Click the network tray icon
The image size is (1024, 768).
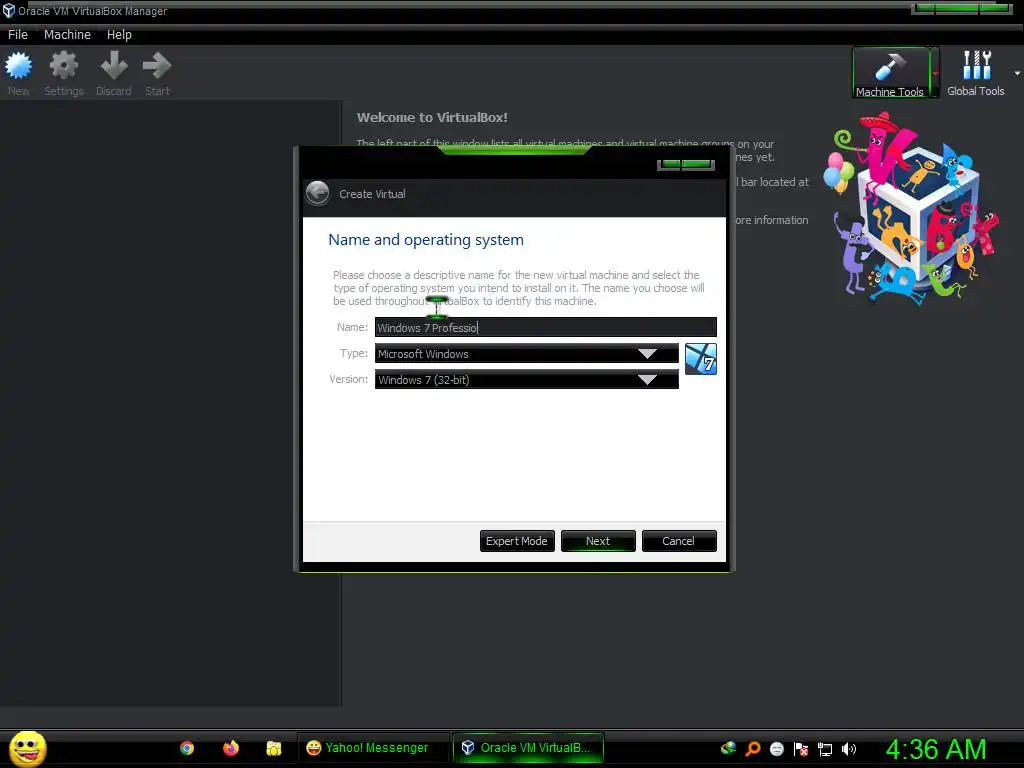825,749
